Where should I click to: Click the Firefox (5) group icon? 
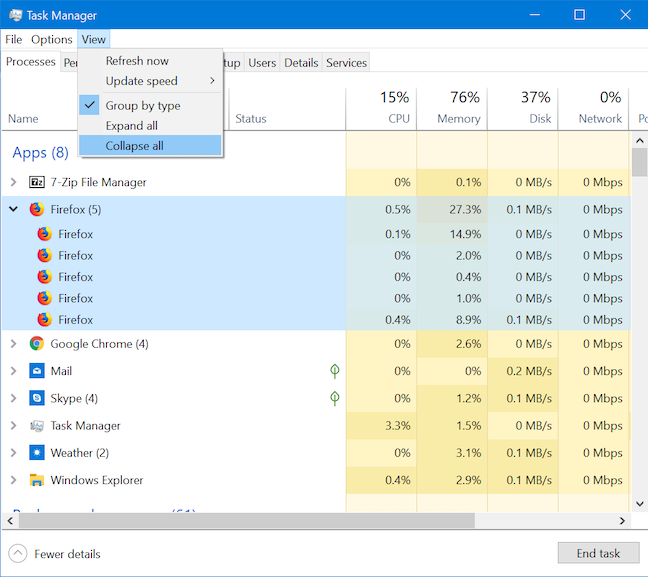coord(37,209)
